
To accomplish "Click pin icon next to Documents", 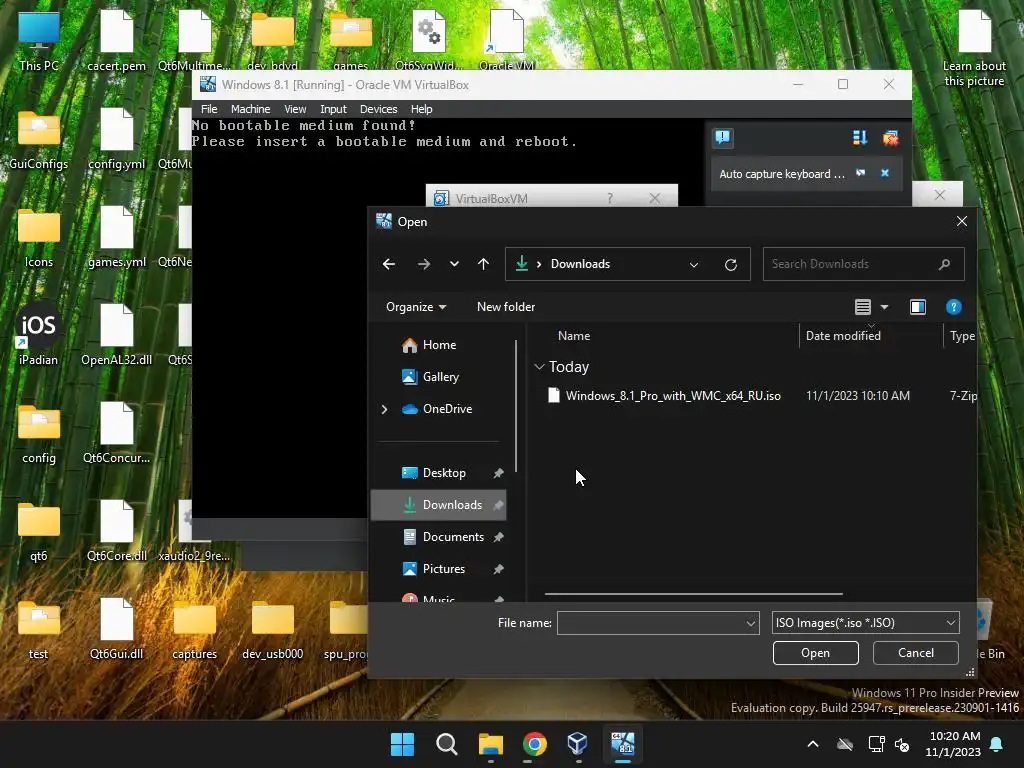I will click(x=498, y=537).
